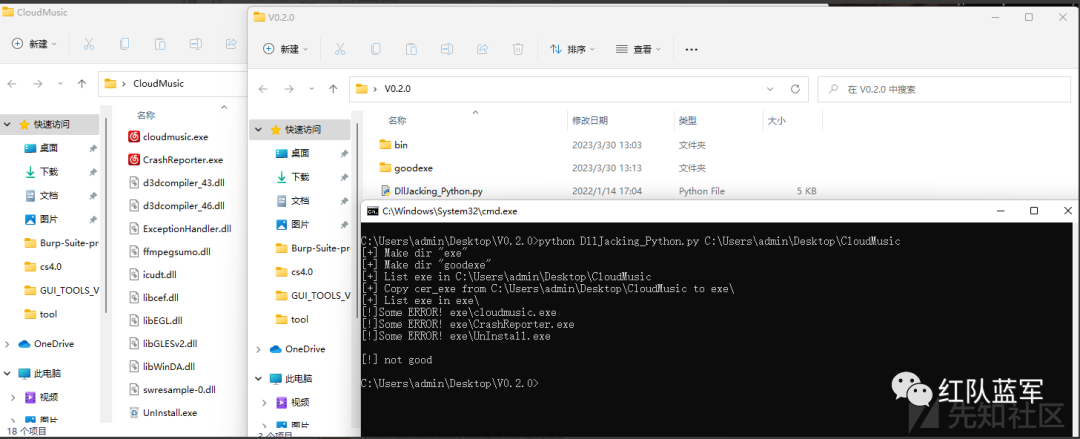1080x439 pixels.
Task: Collapse Quick access in CloudMusic sidebar
Action: pyautogui.click(x=6, y=125)
